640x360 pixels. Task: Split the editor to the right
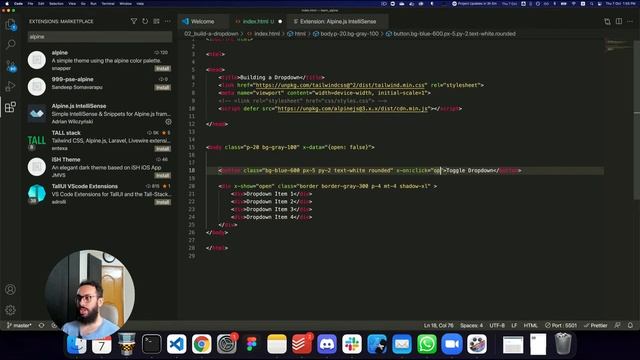[x=619, y=21]
